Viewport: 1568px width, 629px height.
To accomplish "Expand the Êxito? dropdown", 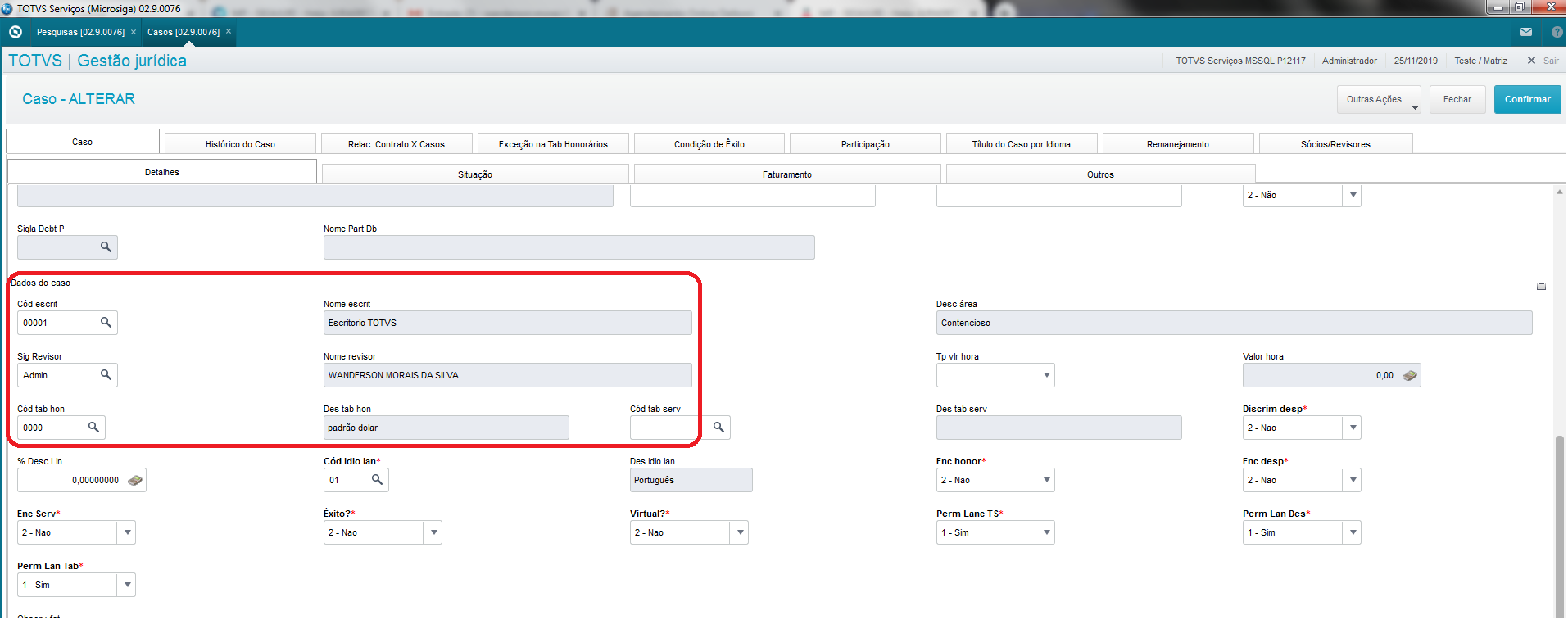I will tap(433, 532).
